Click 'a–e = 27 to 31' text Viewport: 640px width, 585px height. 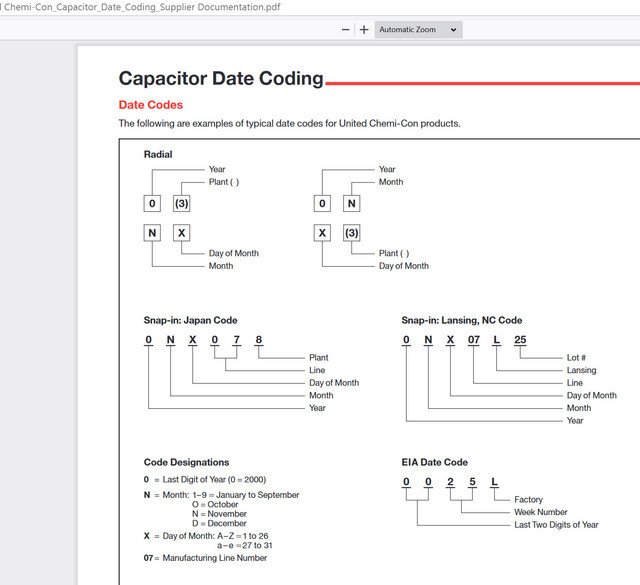click(x=244, y=545)
